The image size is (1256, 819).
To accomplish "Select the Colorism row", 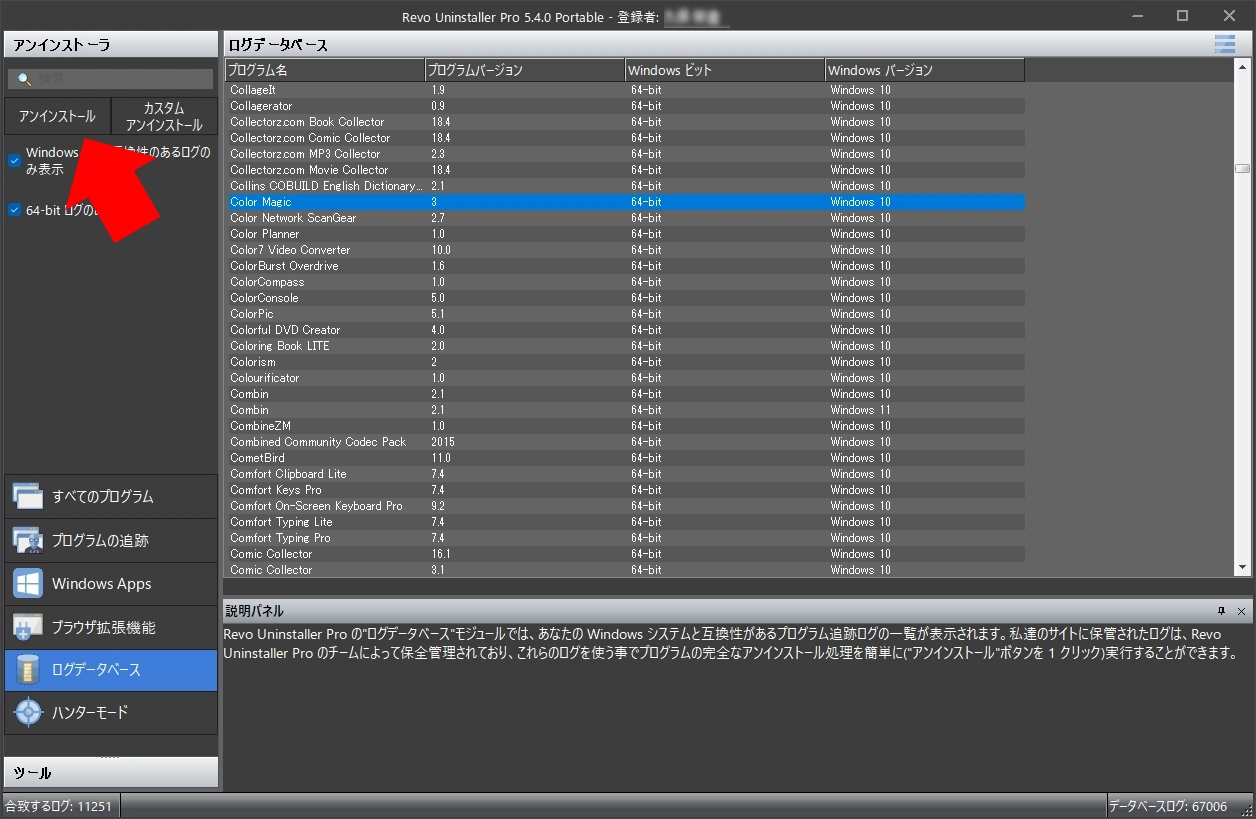I will pyautogui.click(x=625, y=362).
